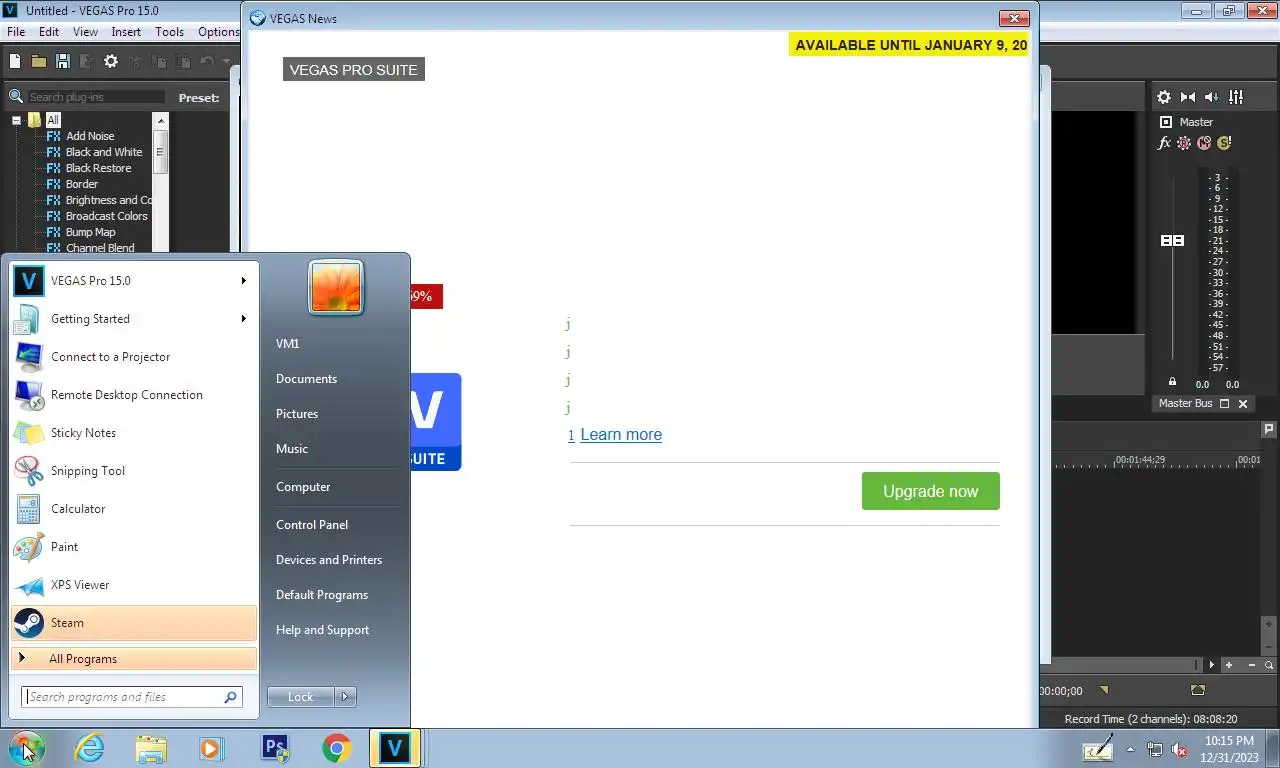The height and width of the screenshot is (768, 1280).
Task: Select the Broadcast Colors effect
Action: [107, 216]
